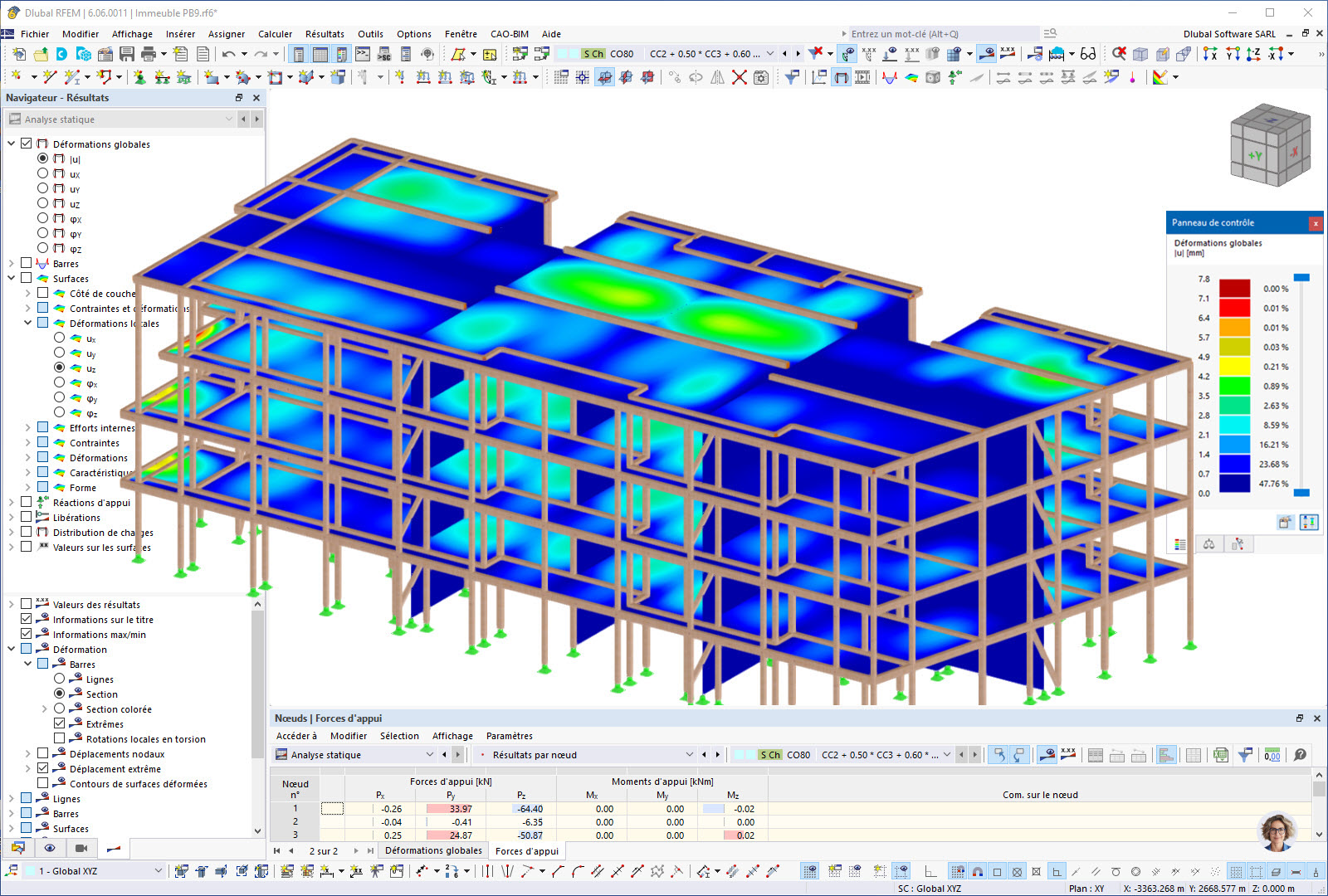
Task: Click the eye icon at bottom of Navigator
Action: 48,848
